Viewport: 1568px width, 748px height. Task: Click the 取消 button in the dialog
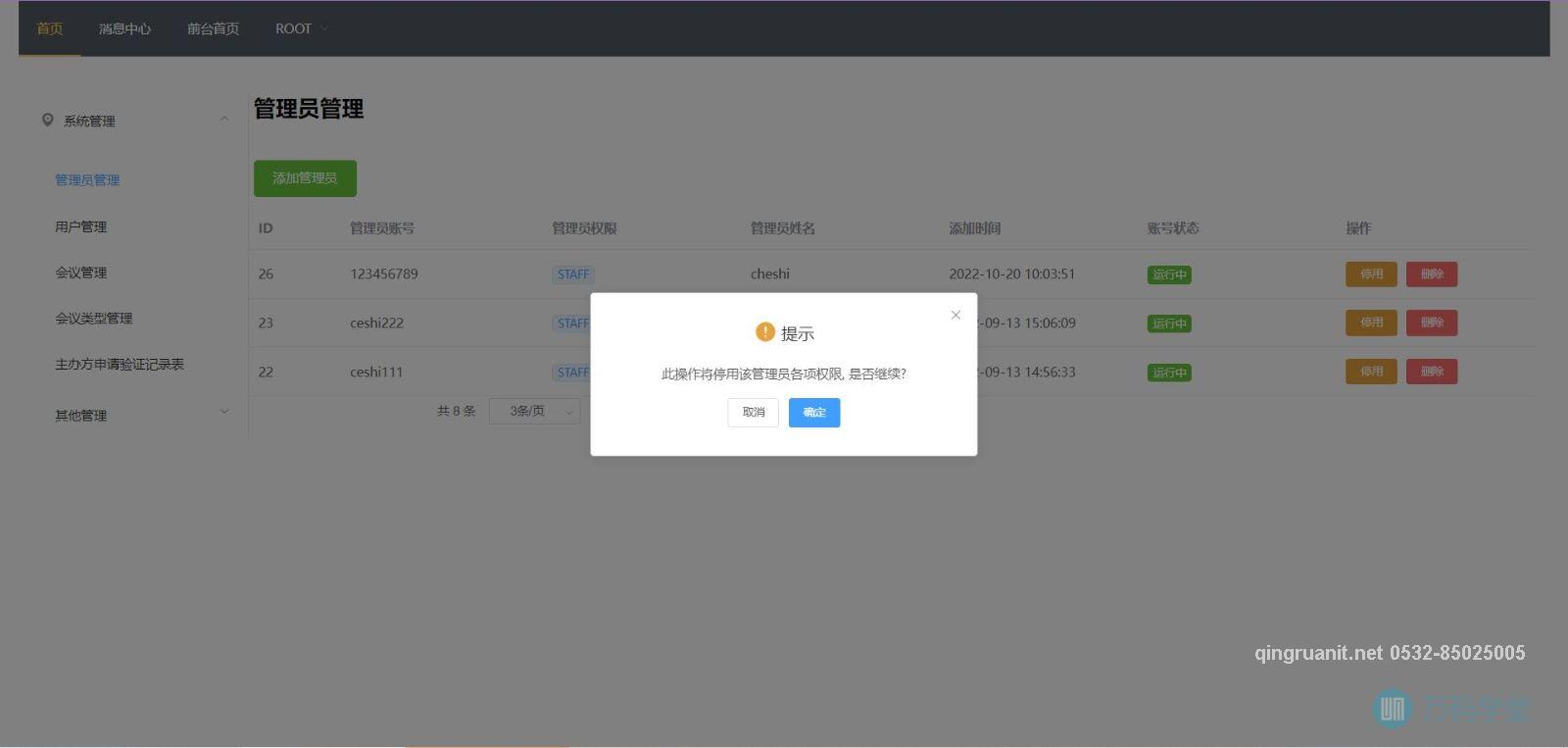pyautogui.click(x=753, y=413)
